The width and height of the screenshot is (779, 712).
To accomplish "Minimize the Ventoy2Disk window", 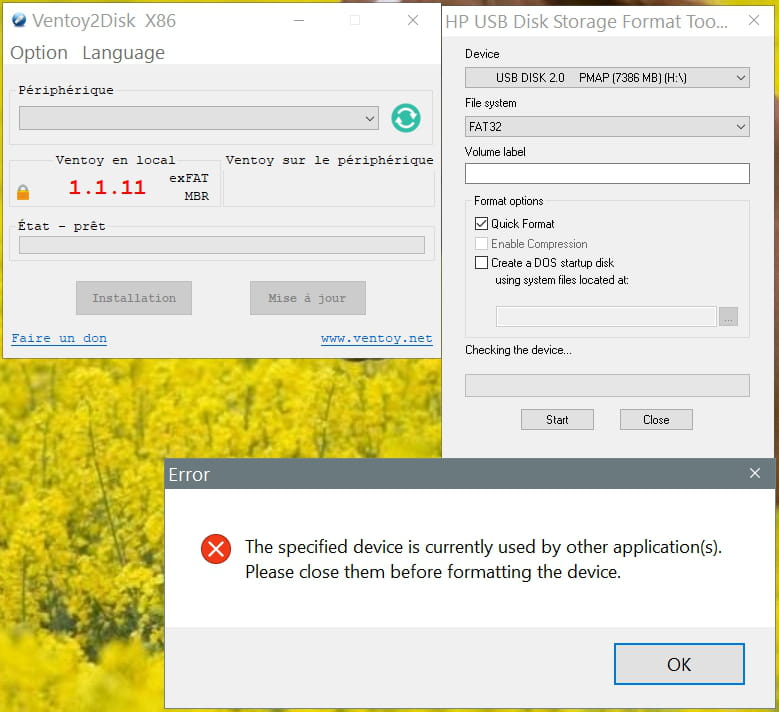I will click(x=297, y=20).
